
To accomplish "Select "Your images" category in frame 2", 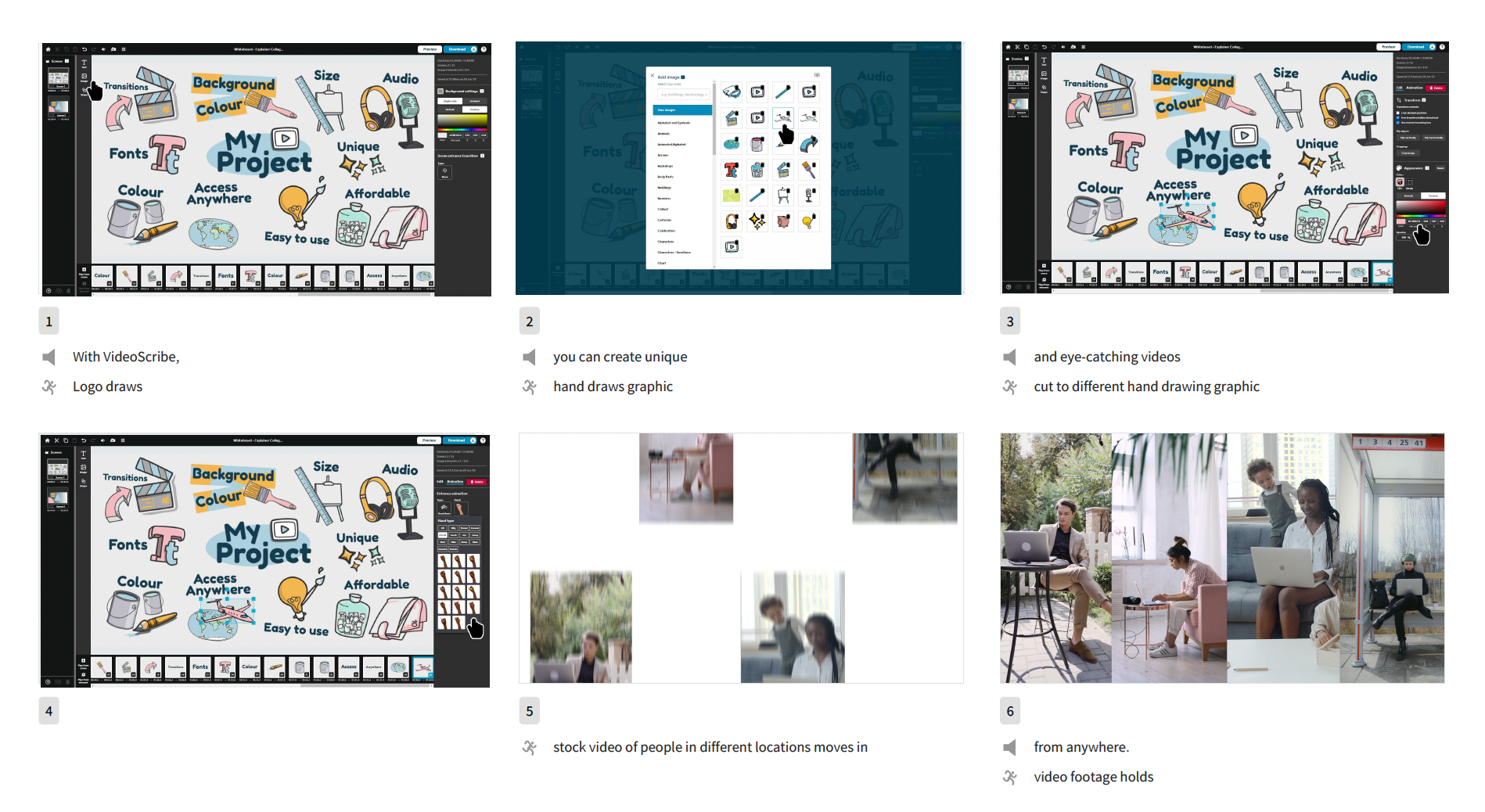I will coord(682,110).
